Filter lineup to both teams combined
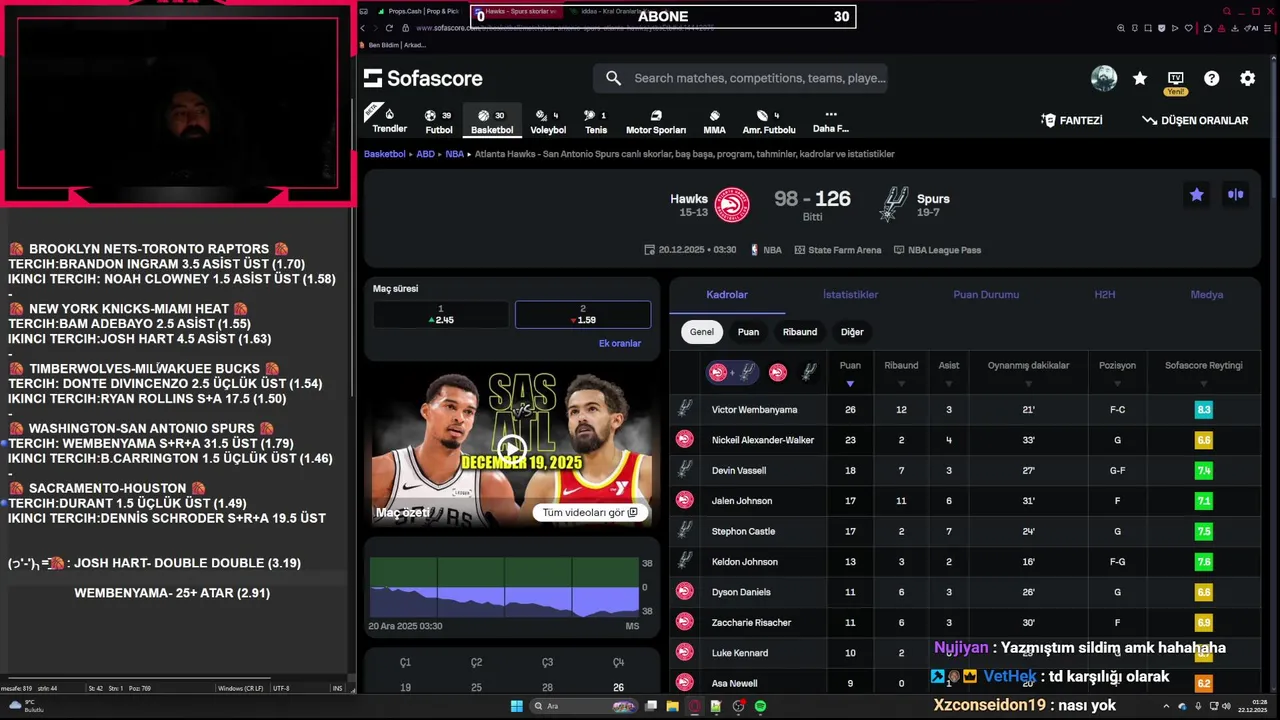The height and width of the screenshot is (720, 1280). click(x=732, y=372)
